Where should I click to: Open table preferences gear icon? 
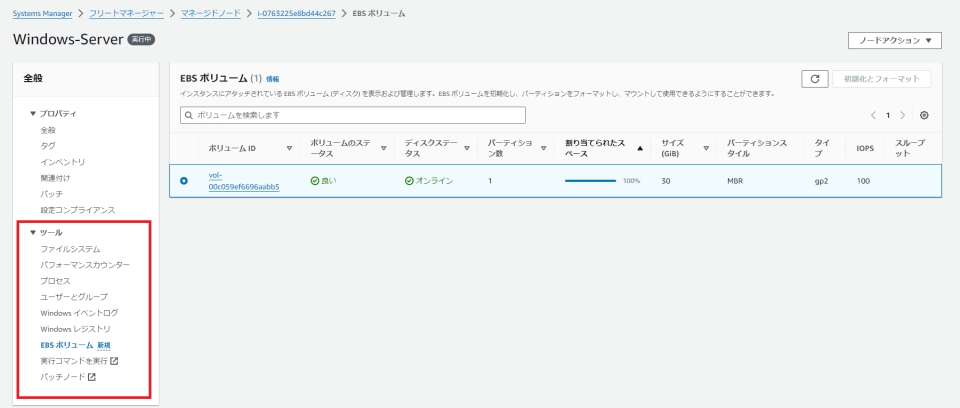(x=924, y=115)
